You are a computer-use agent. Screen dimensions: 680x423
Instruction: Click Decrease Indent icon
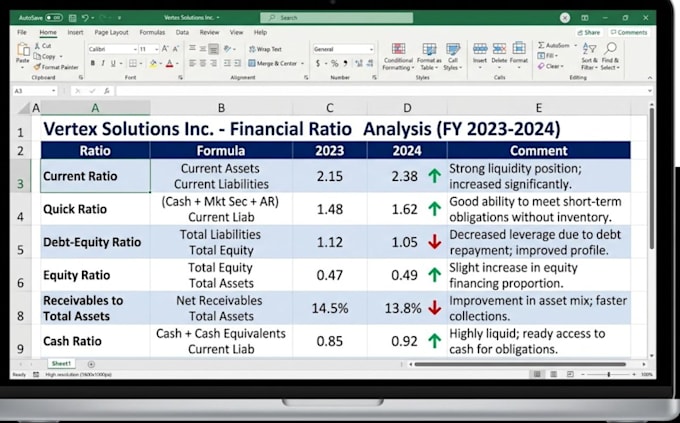click(227, 63)
